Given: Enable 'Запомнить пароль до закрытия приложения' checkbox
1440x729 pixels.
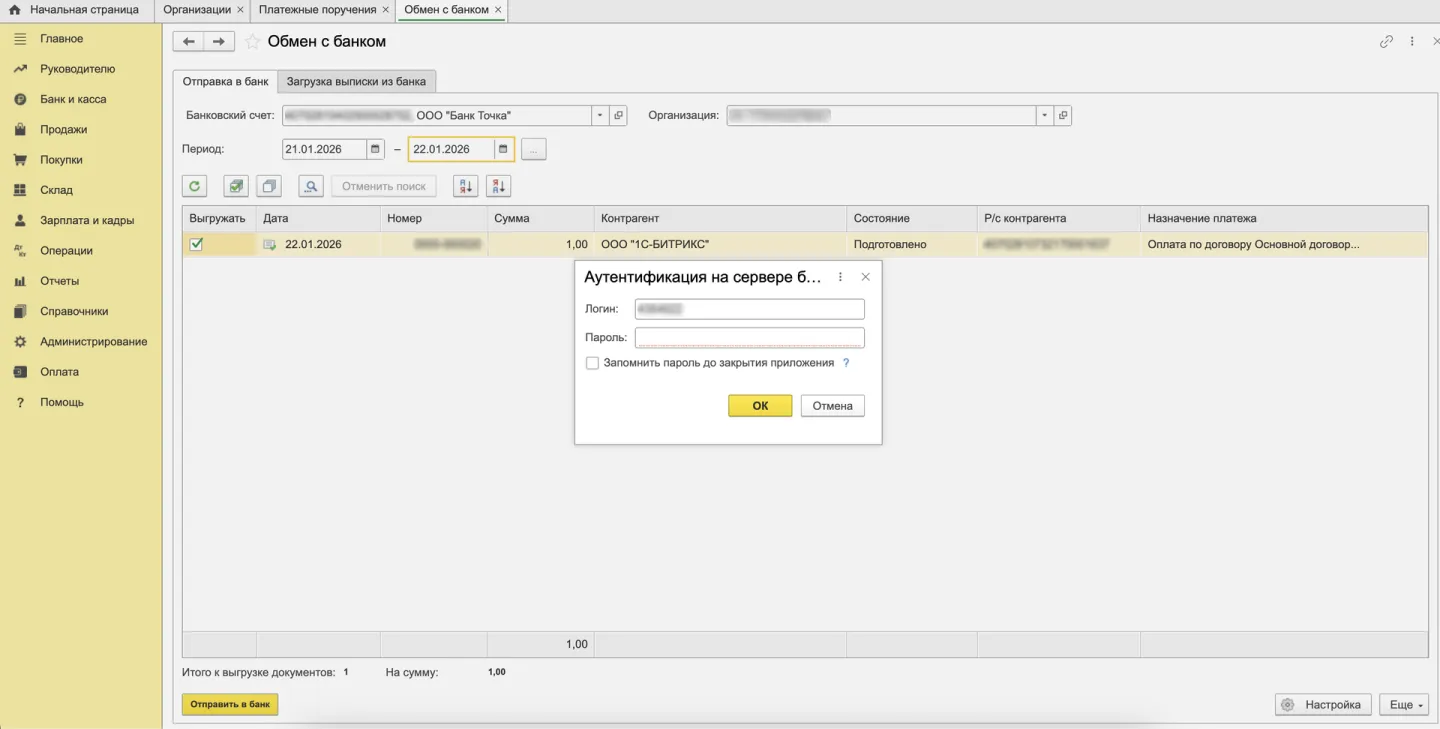Looking at the screenshot, I should coord(592,363).
